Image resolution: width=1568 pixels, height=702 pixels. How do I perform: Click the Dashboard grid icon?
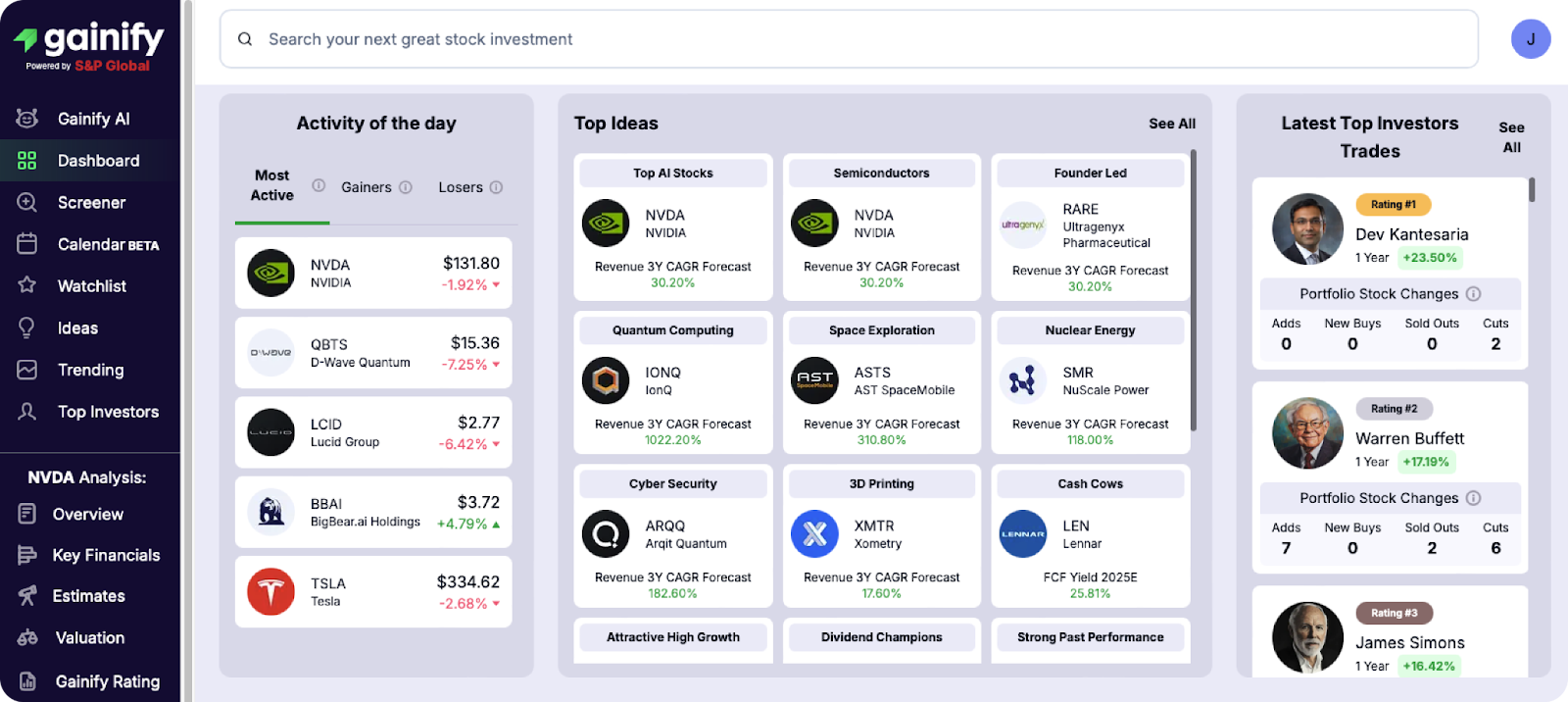[27, 161]
